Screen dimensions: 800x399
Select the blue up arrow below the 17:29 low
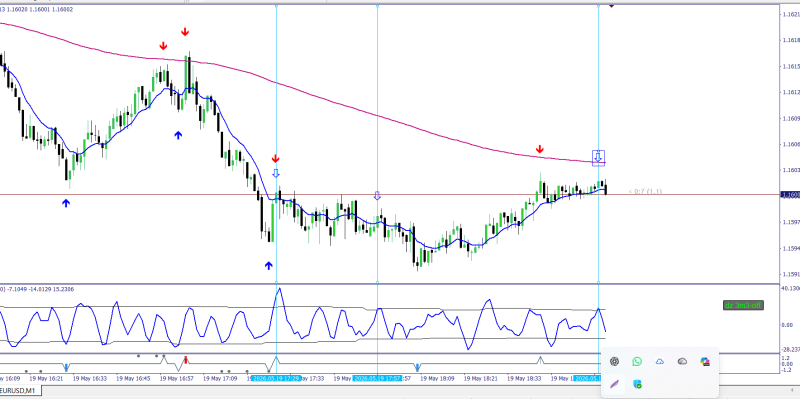pos(268,265)
